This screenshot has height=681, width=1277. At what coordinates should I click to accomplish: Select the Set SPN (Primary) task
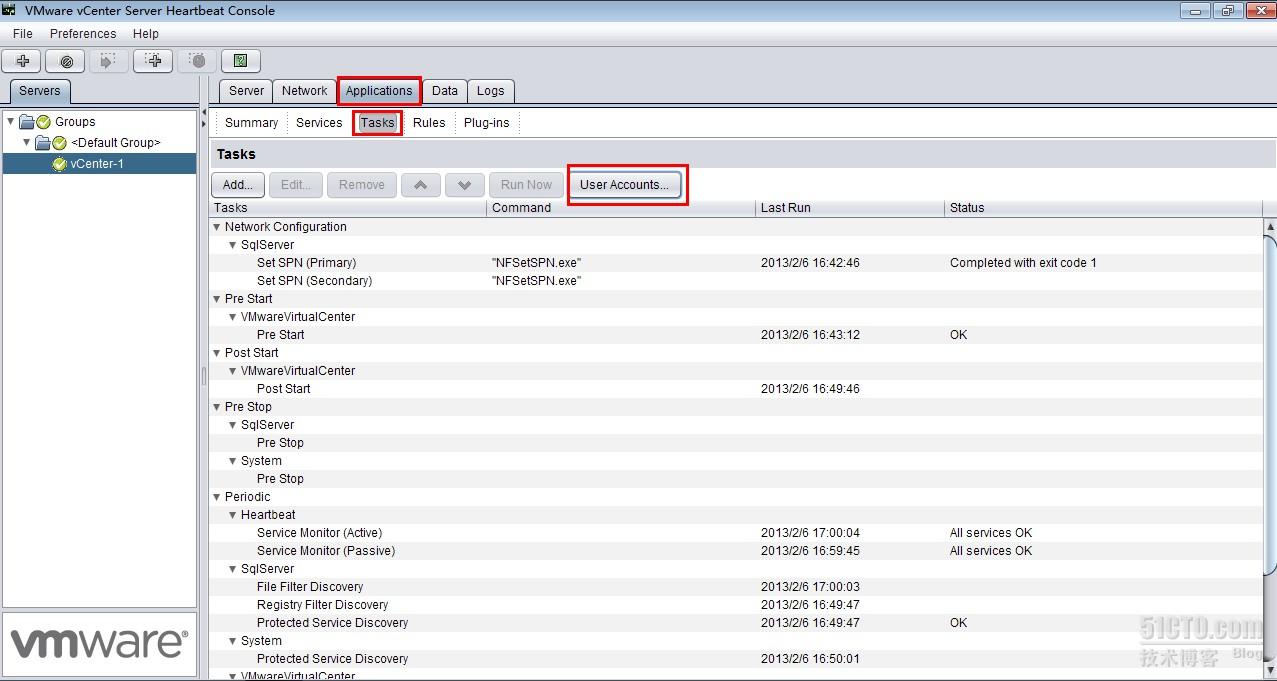736,263
